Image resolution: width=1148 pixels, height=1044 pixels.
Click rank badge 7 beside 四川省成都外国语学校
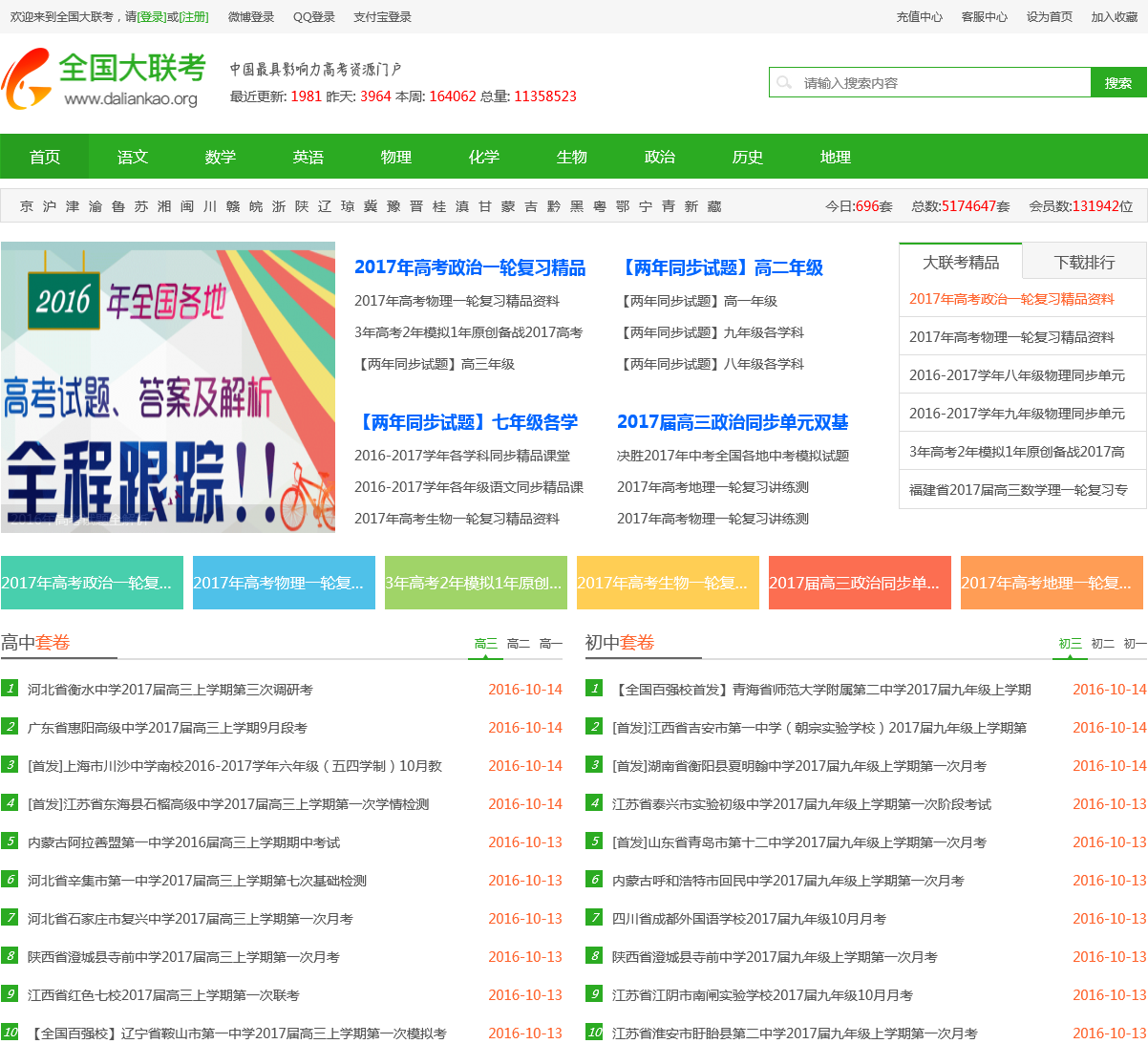pyautogui.click(x=594, y=917)
